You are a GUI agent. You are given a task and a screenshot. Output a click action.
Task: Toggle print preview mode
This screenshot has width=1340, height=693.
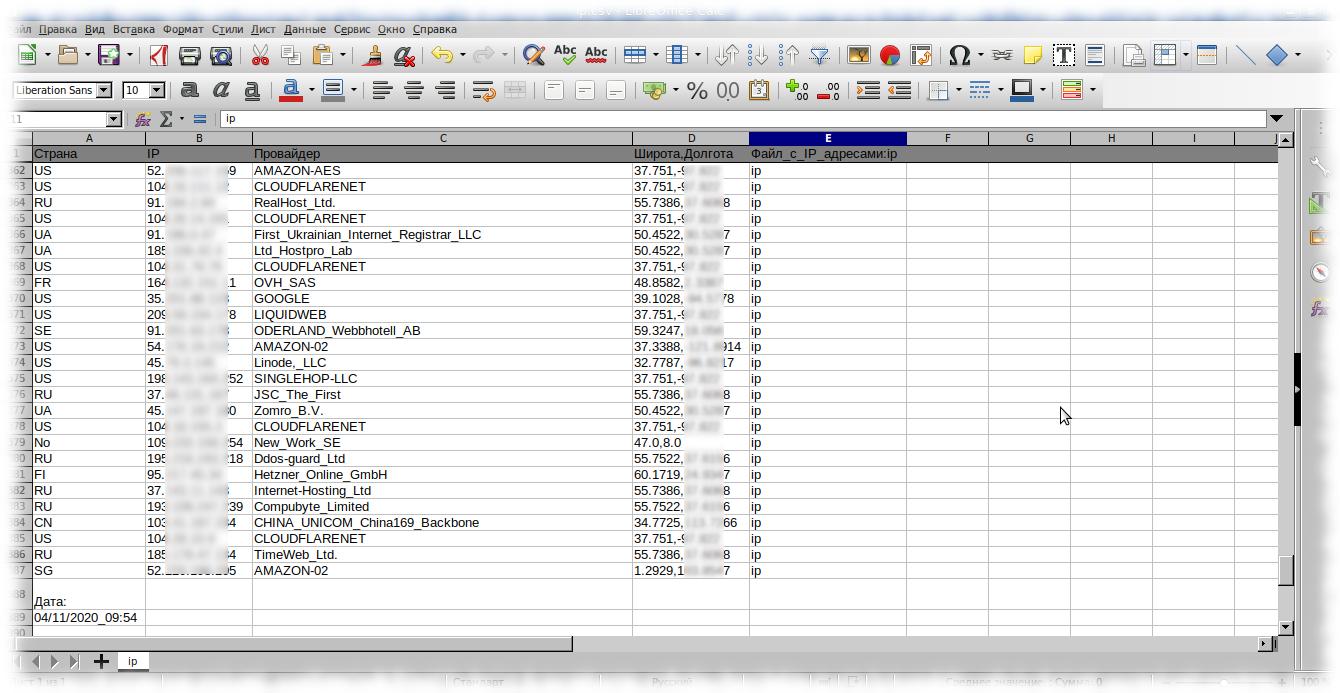[x=221, y=55]
